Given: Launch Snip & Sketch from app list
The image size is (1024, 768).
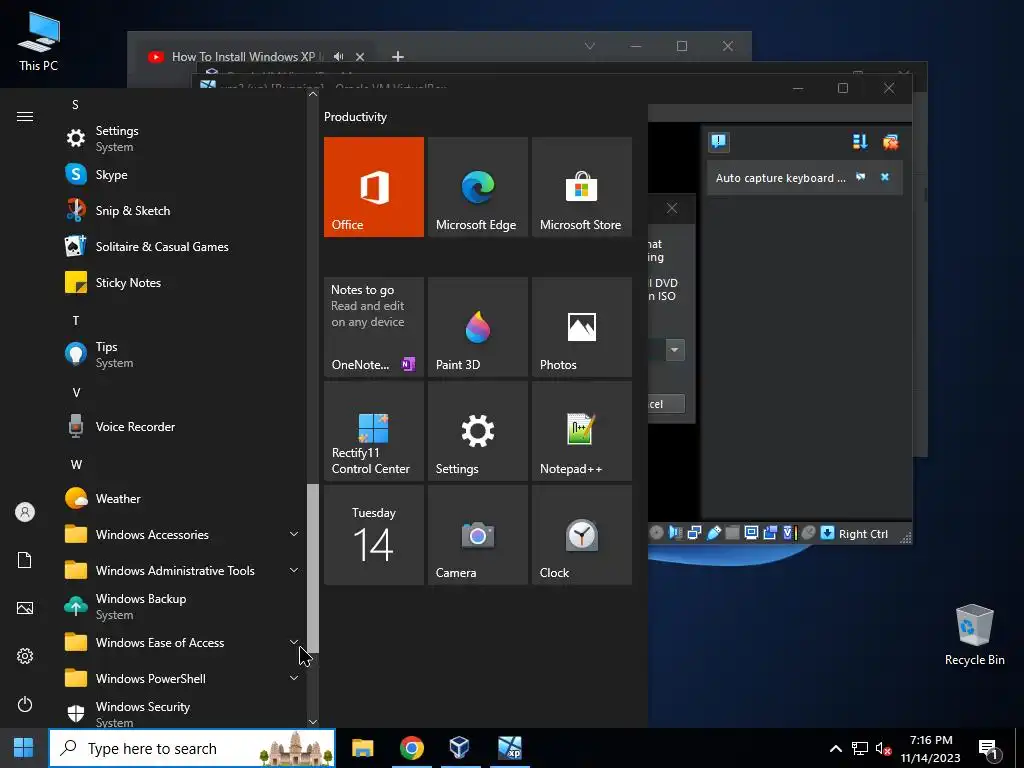Looking at the screenshot, I should tap(183, 210).
